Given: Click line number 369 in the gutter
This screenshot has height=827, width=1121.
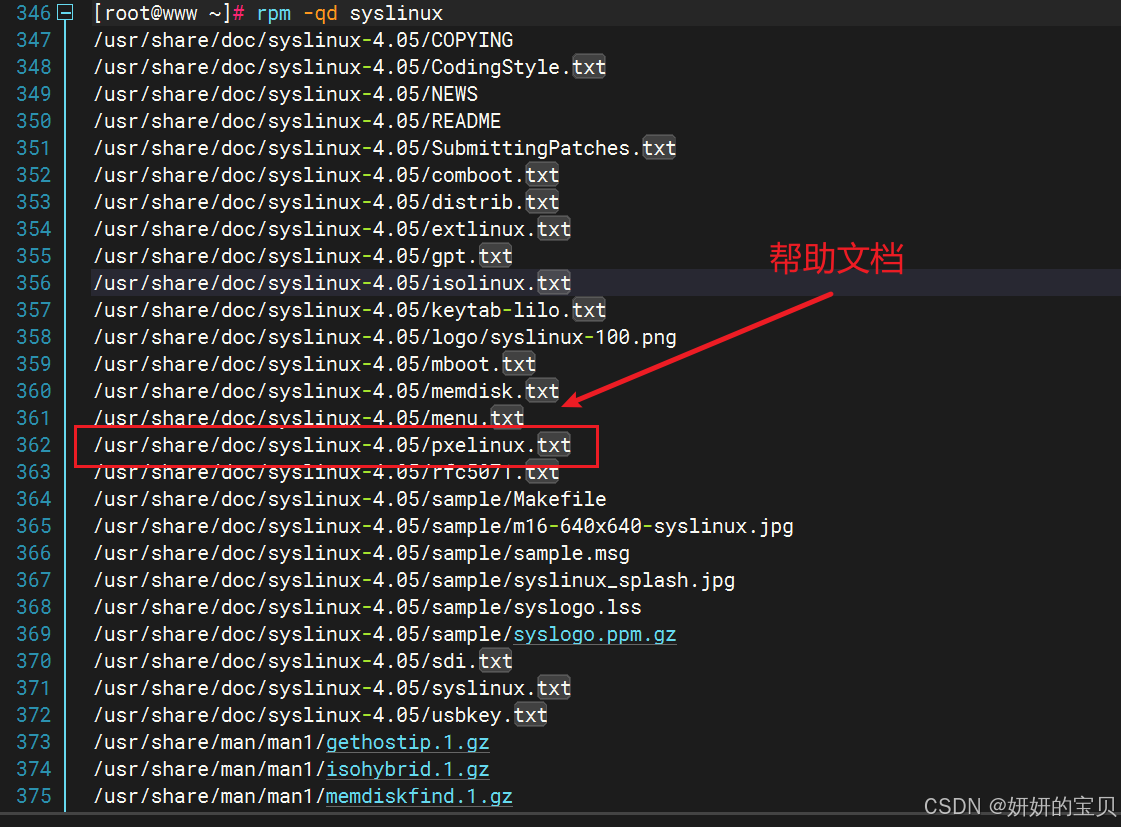Looking at the screenshot, I should [x=34, y=634].
